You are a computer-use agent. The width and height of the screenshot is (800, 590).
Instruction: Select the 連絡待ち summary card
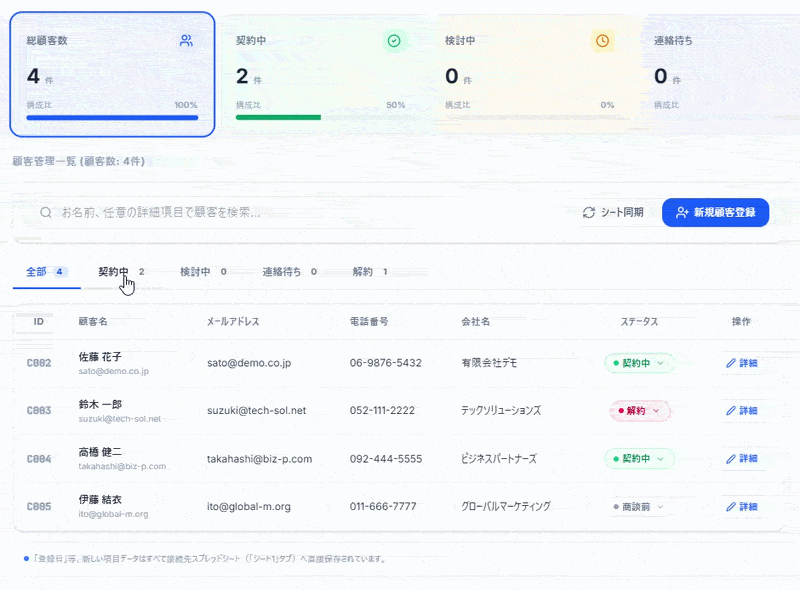[722, 75]
